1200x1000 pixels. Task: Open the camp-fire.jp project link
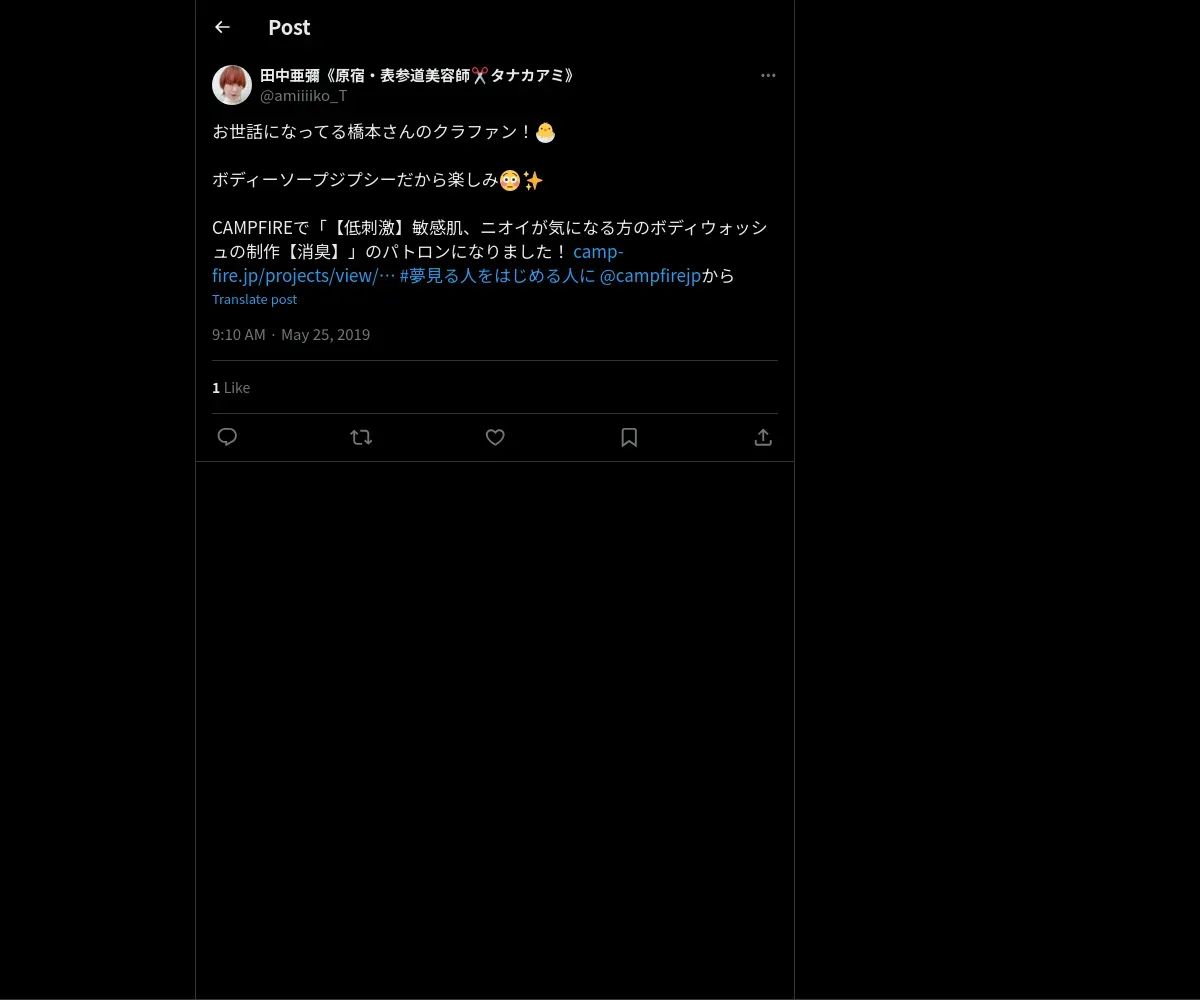point(418,263)
